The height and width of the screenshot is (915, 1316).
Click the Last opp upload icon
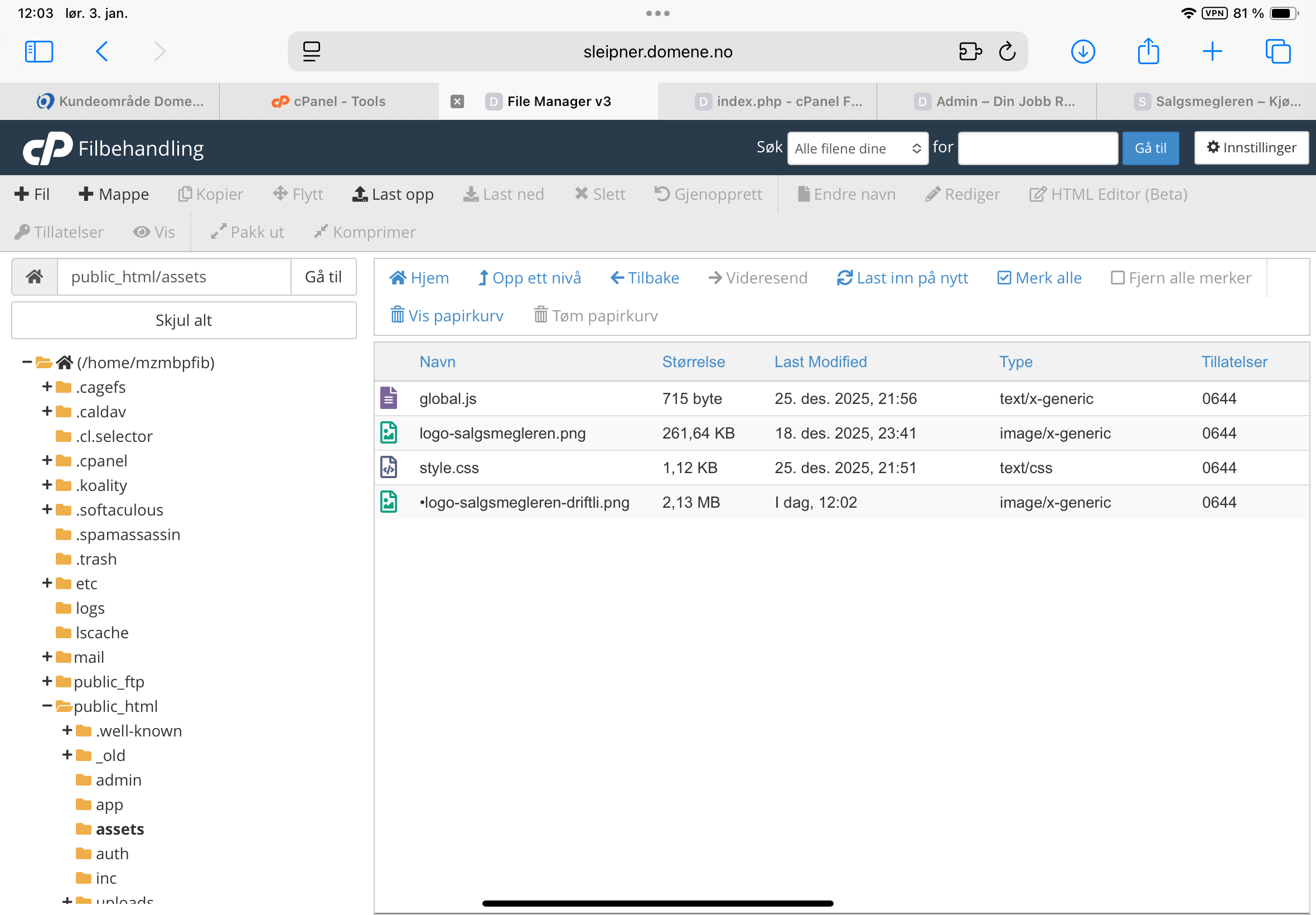tap(359, 194)
